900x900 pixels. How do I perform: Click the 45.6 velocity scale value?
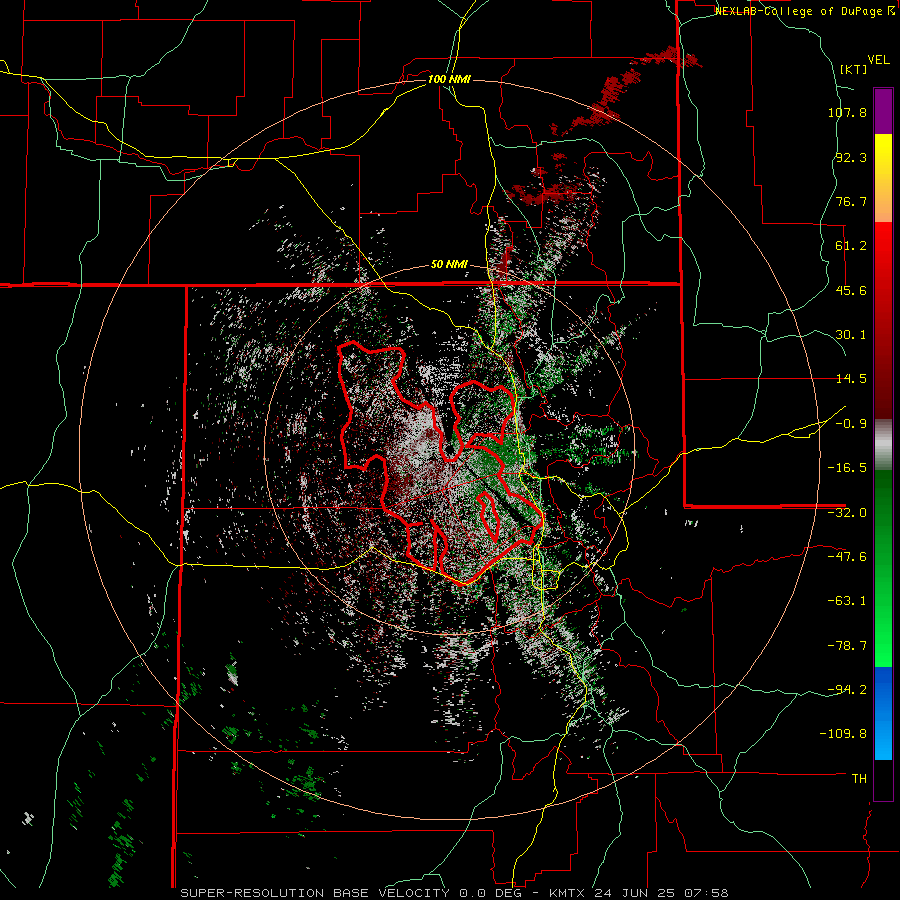[851, 290]
